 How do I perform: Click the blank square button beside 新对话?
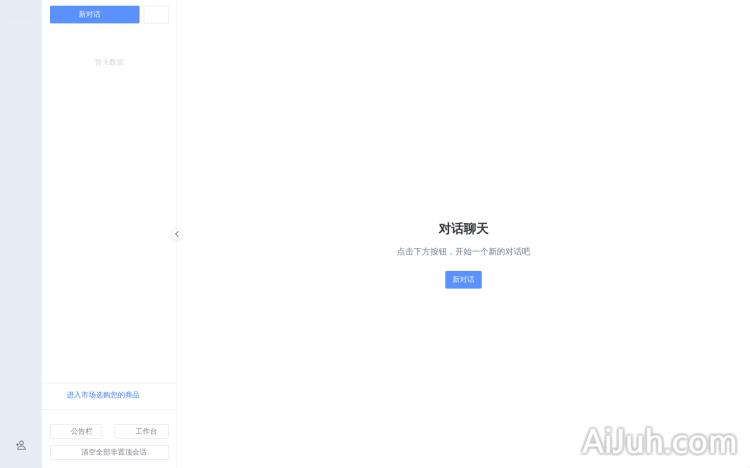(x=156, y=14)
